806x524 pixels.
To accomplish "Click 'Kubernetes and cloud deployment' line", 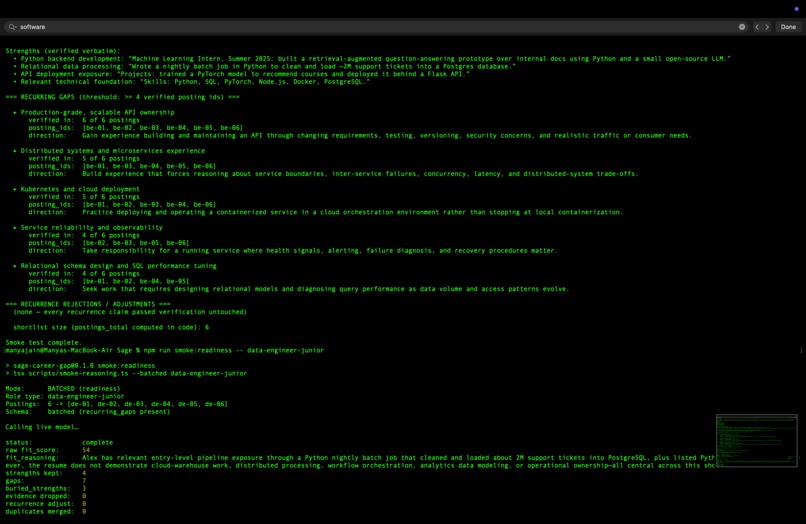I will 76,189.
